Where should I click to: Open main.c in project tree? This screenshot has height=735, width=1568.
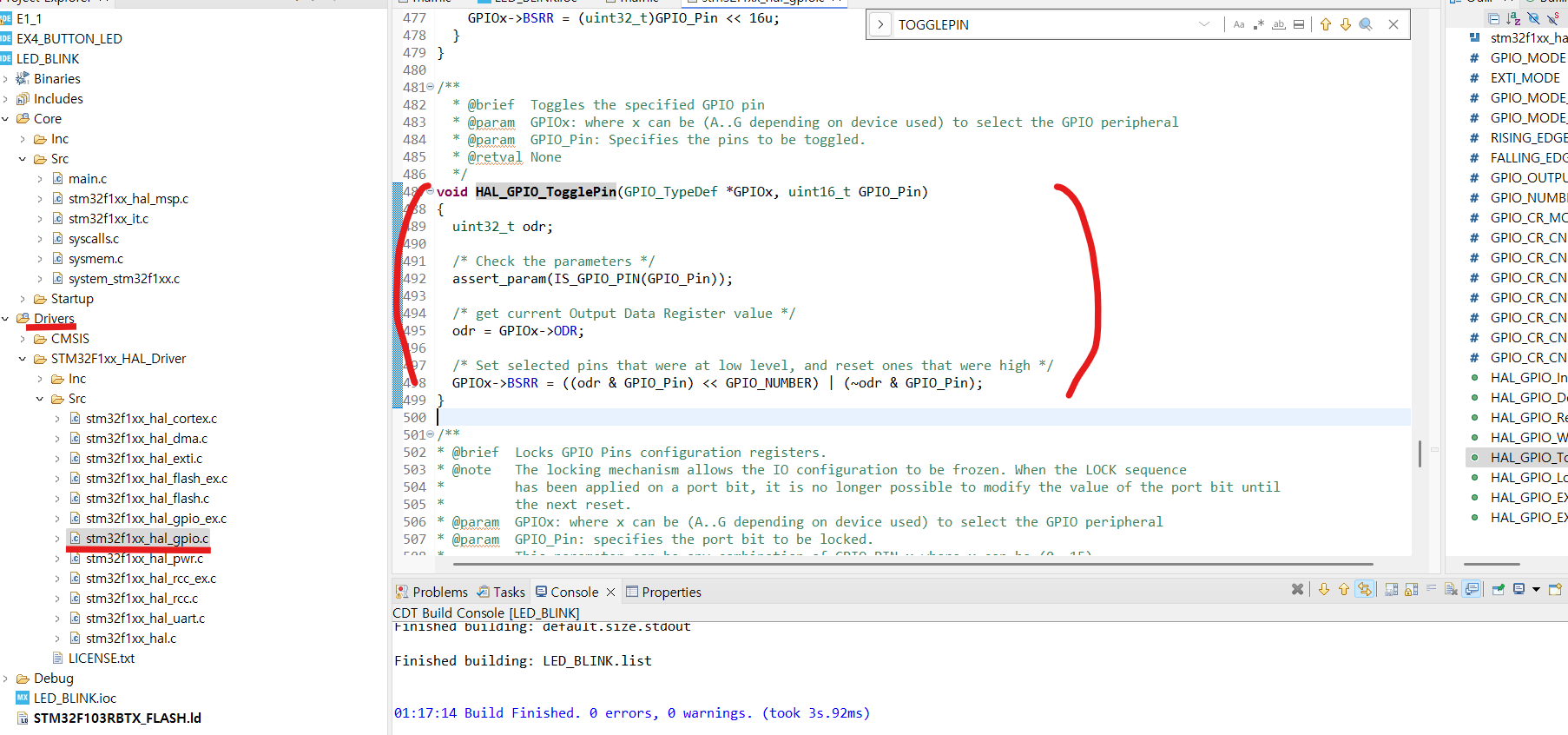click(x=88, y=178)
